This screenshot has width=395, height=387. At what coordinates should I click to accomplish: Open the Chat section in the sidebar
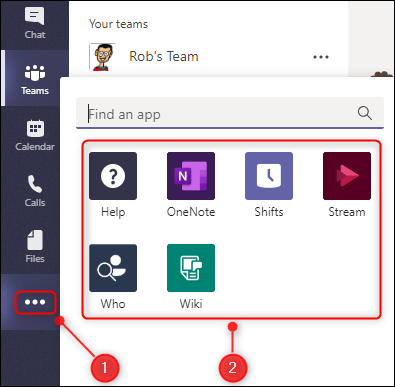tap(35, 23)
